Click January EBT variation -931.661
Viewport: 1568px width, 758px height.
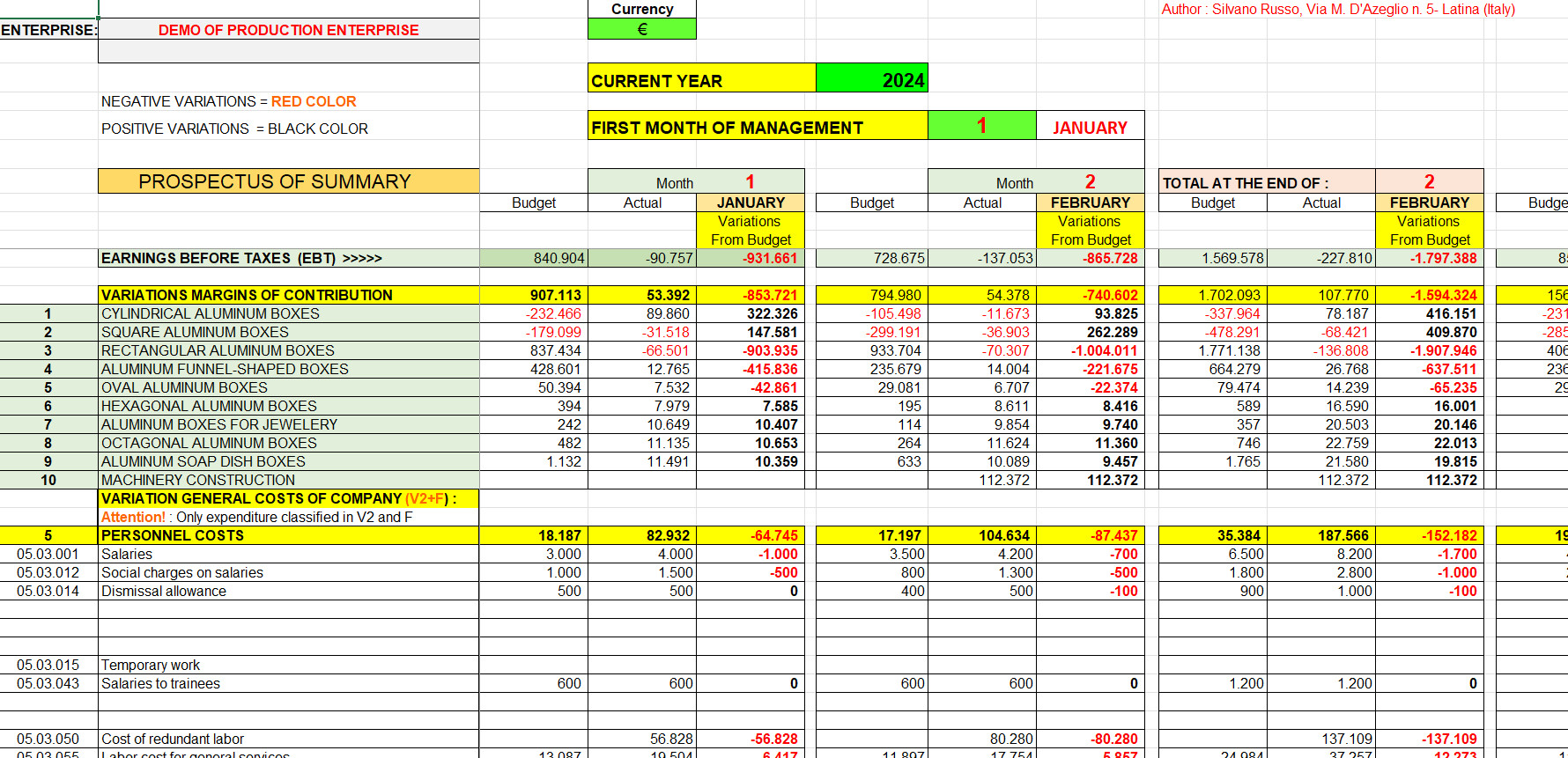tap(751, 258)
